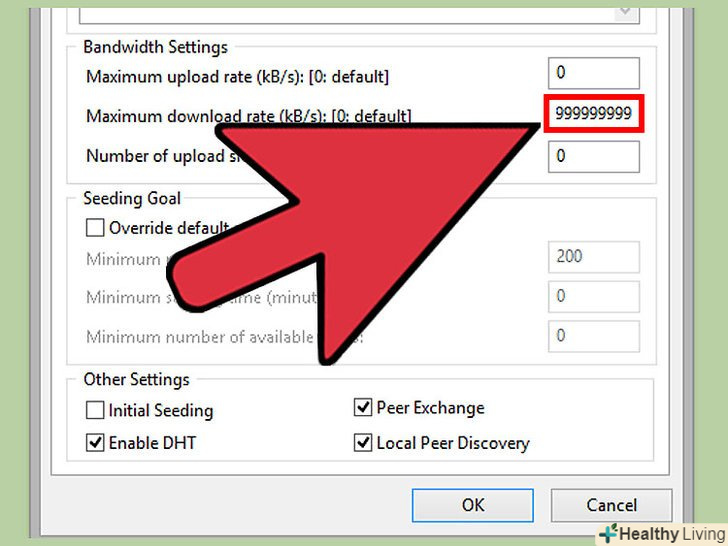The height and width of the screenshot is (546, 728).
Task: Click the Bandwidth Settings group label
Action: tap(156, 47)
